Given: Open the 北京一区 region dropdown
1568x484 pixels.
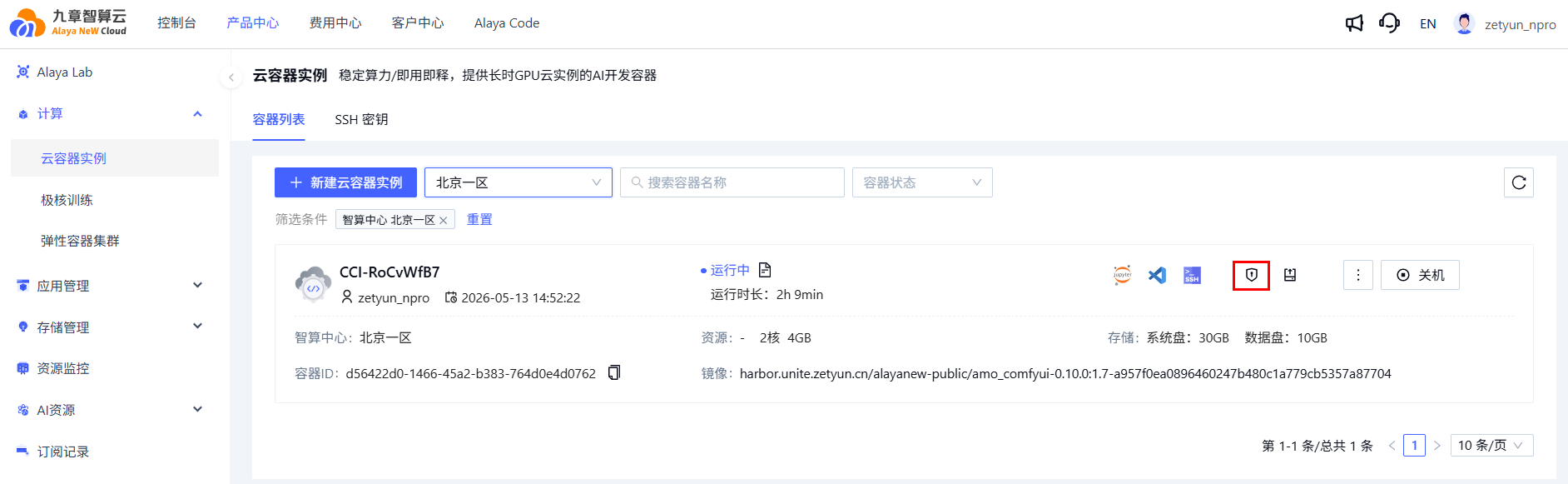Looking at the screenshot, I should click(x=519, y=182).
